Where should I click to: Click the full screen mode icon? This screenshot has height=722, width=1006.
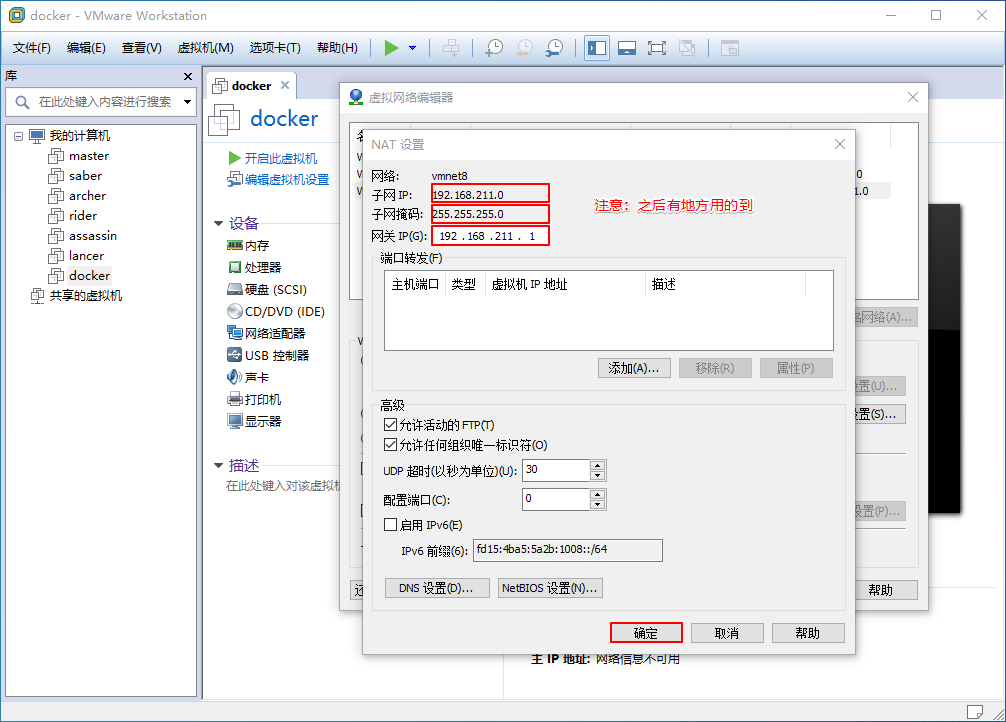pyautogui.click(x=656, y=48)
